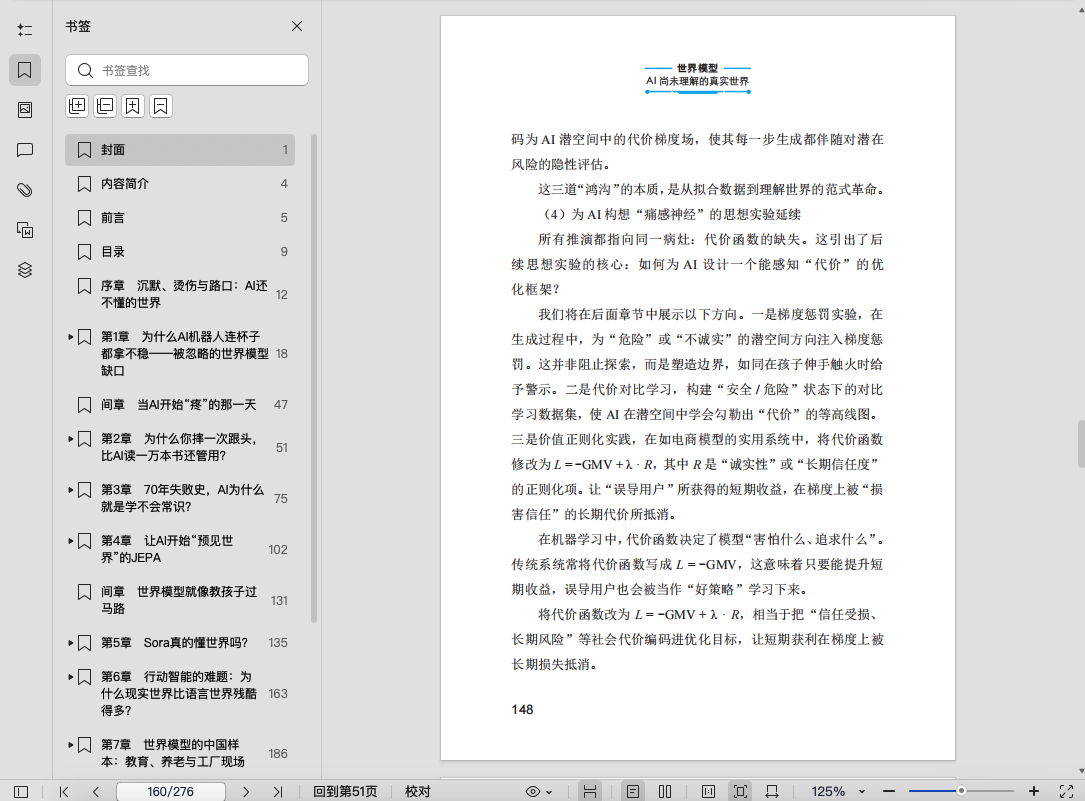Expand the 第1章 bookmark arrow

click(x=71, y=337)
